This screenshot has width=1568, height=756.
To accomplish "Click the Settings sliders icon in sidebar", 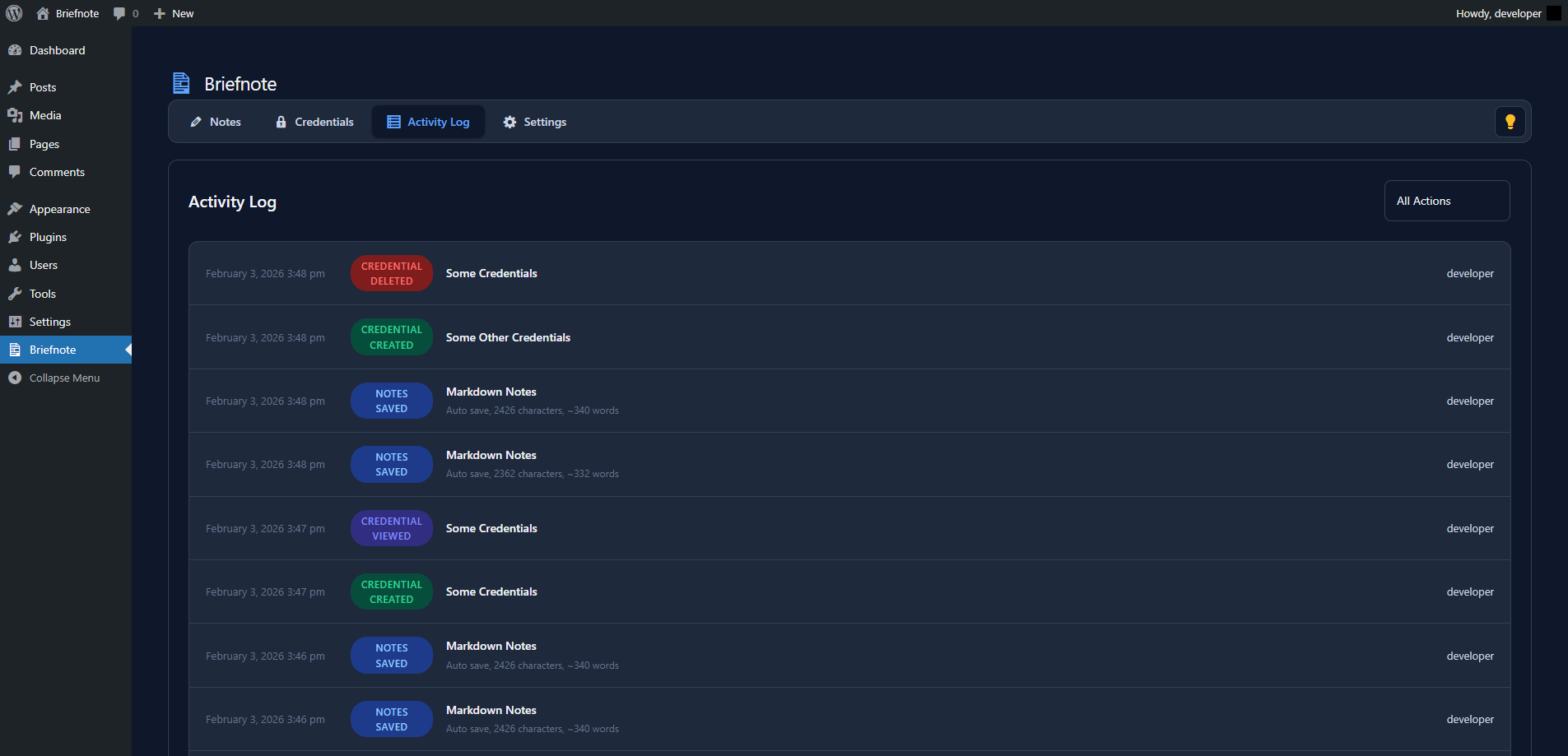I will 15,322.
